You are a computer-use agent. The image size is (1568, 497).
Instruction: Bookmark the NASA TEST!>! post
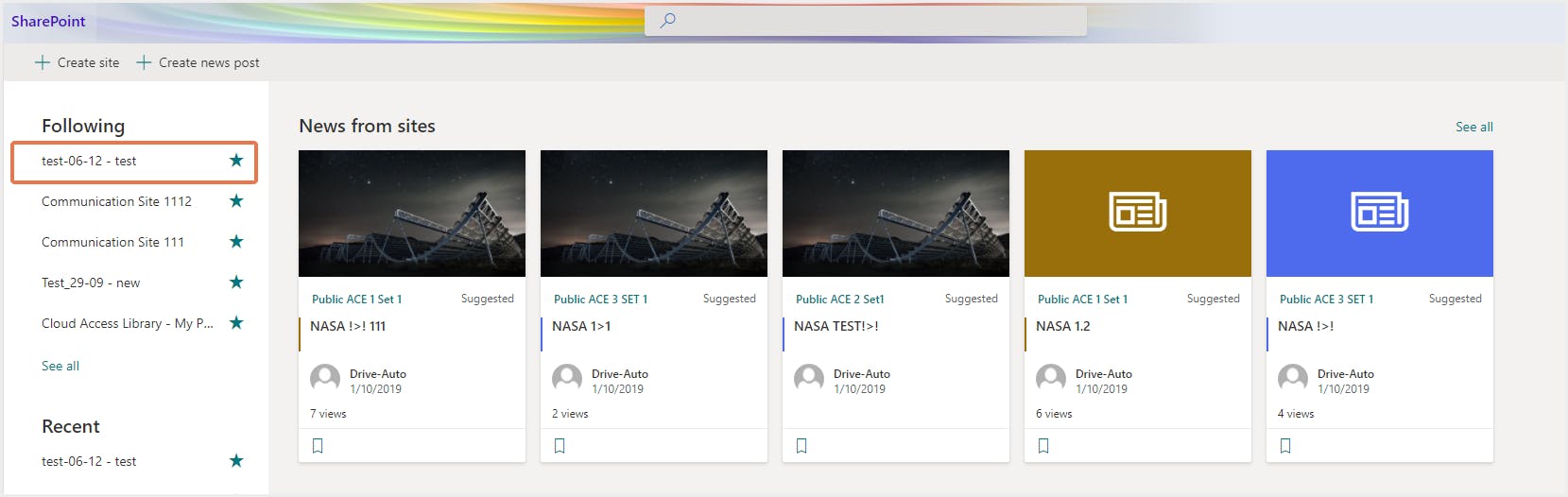[x=801, y=446]
